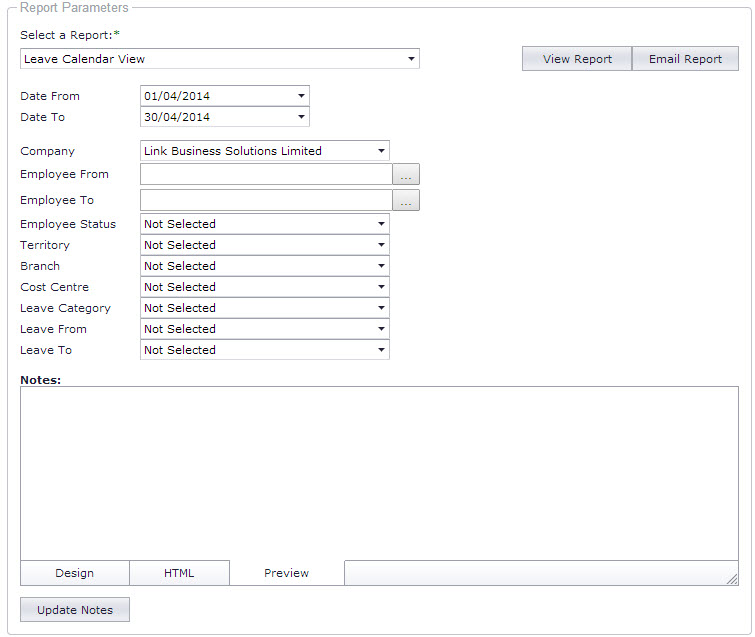
Task: Expand the Select a Report dropdown
Action: [220, 59]
